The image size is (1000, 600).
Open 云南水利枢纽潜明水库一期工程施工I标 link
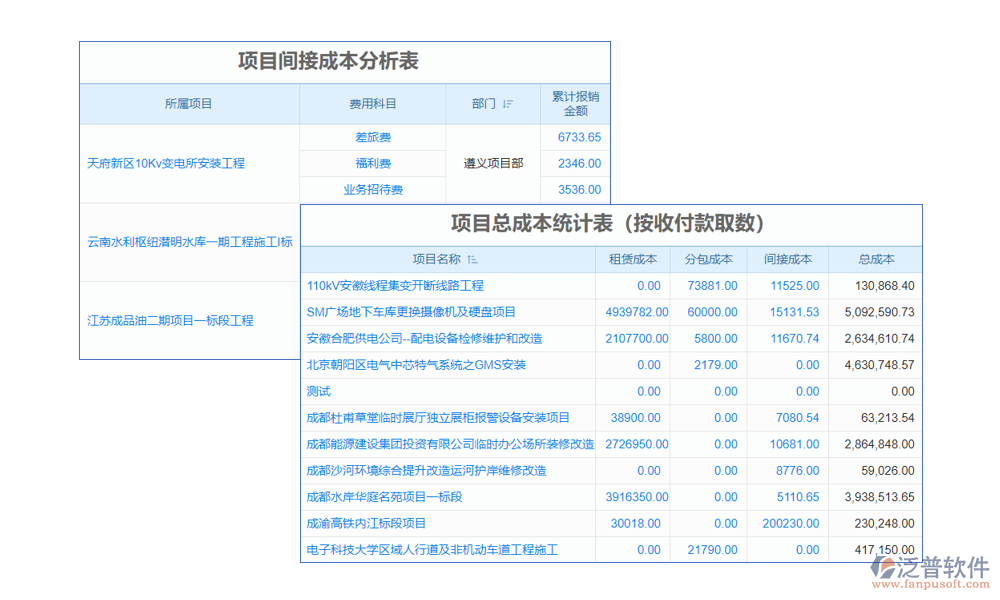(x=190, y=242)
